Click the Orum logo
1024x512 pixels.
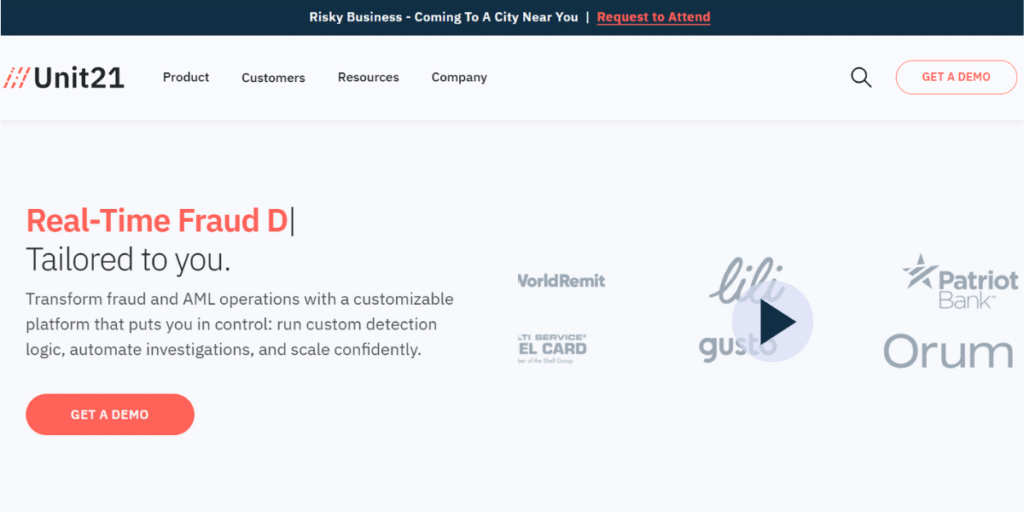pyautogui.click(x=948, y=351)
